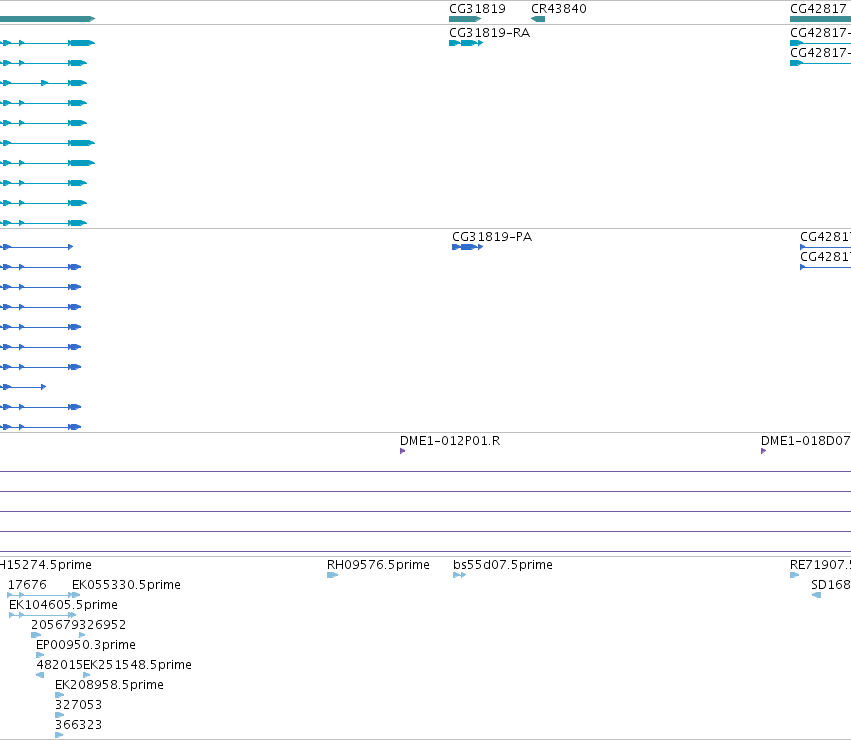Select the double-arrow glyph under bs55d07.5prime

tap(459, 575)
